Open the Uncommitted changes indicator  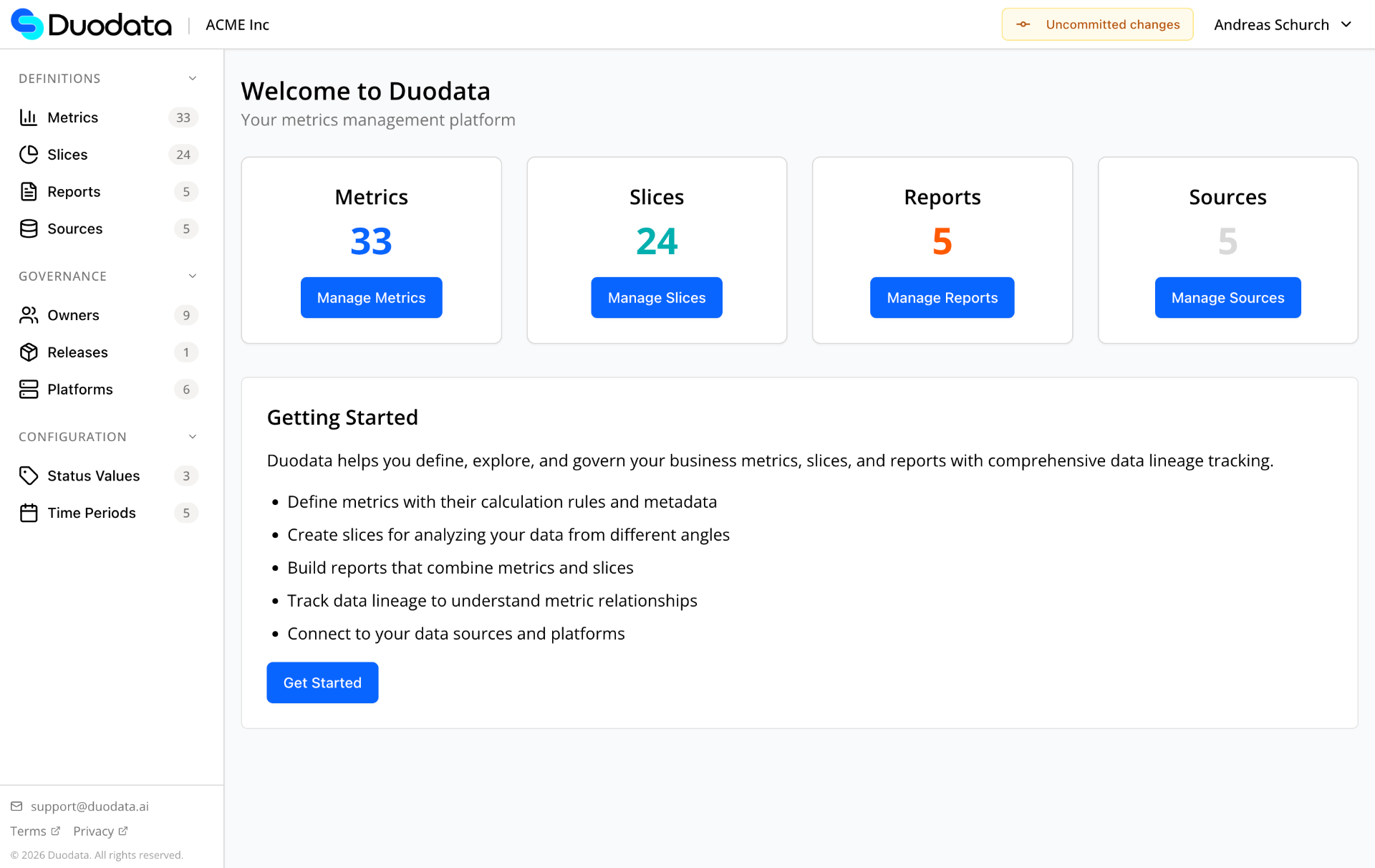[1097, 24]
